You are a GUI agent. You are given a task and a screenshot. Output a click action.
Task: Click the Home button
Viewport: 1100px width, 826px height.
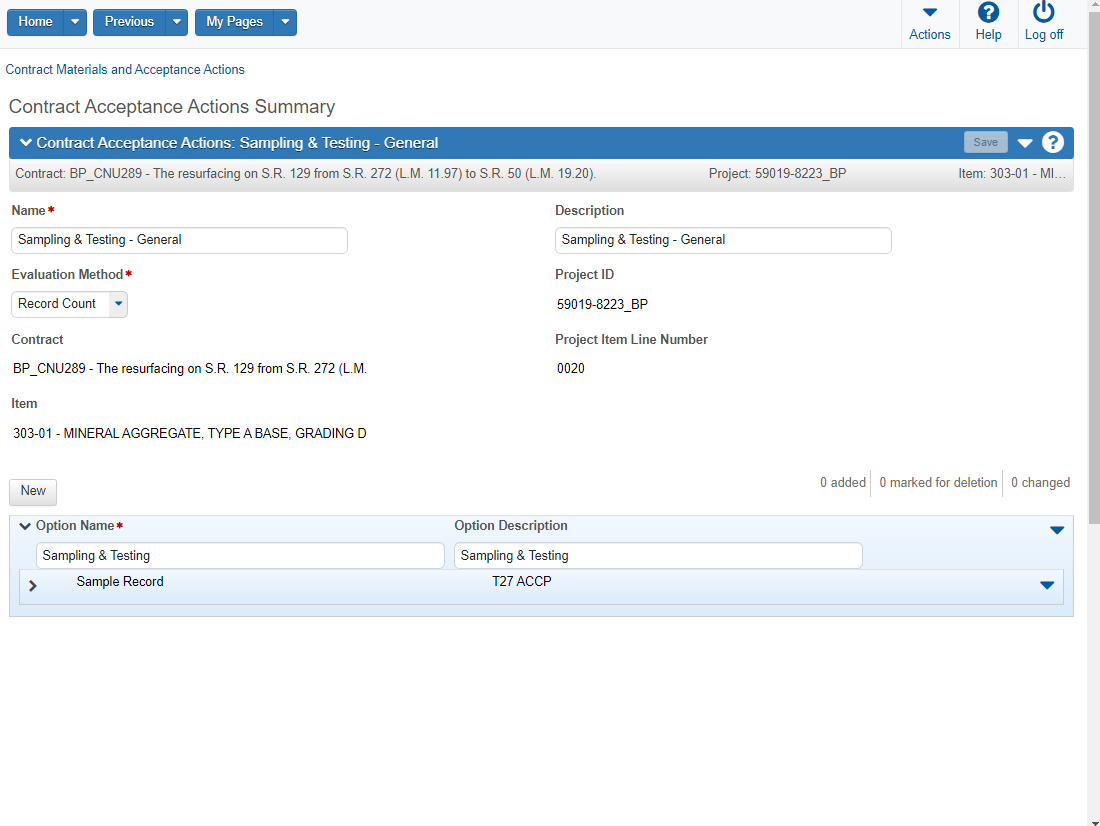coord(35,22)
